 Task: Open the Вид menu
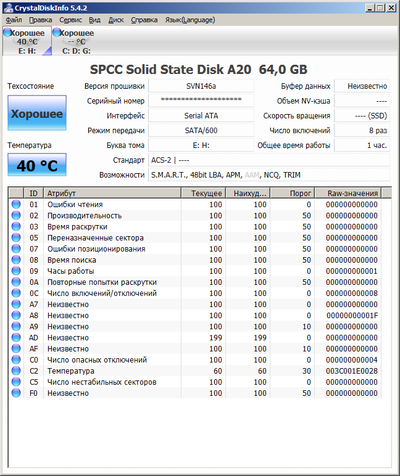coord(94,20)
